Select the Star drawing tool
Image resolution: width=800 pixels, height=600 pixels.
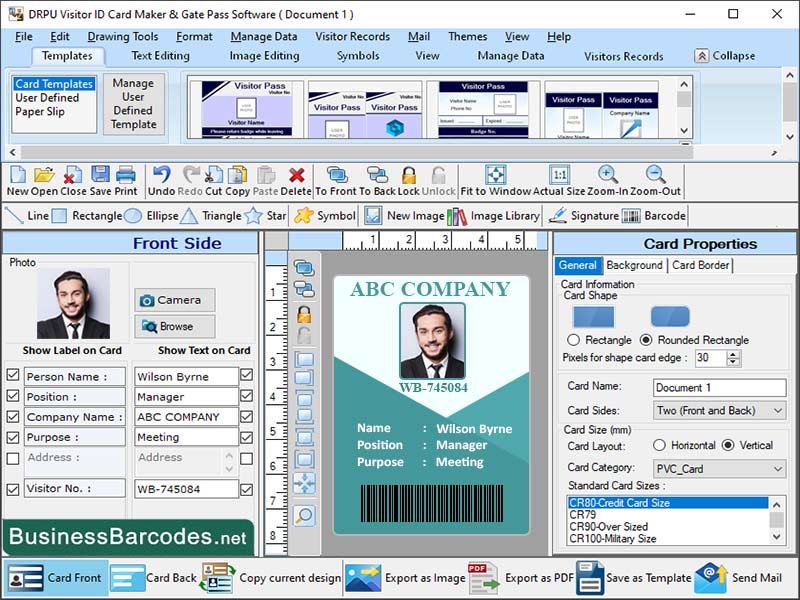pos(266,215)
